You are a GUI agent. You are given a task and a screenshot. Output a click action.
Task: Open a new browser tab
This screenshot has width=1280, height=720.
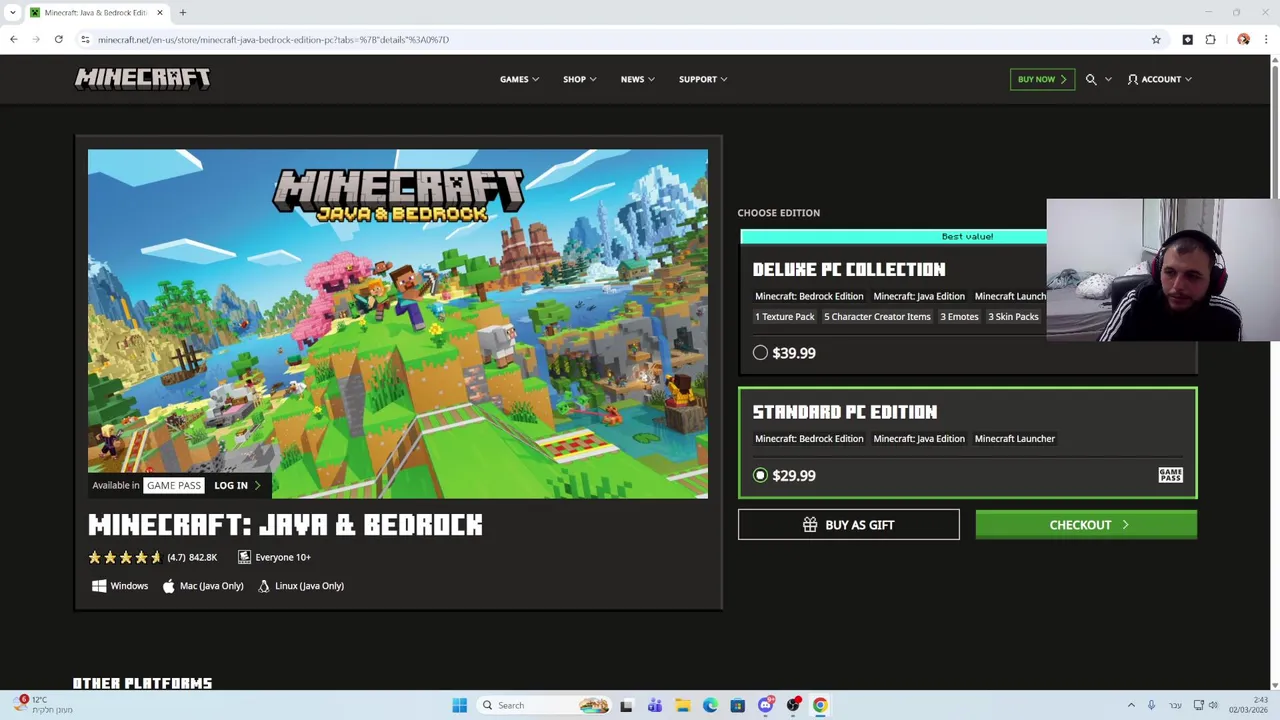pyautogui.click(x=183, y=13)
